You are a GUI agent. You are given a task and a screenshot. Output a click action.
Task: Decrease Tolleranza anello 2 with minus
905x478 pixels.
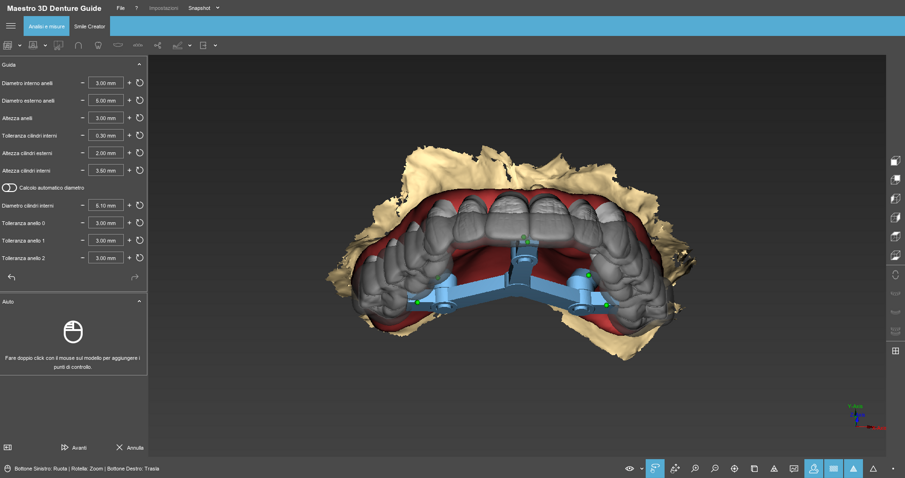pyautogui.click(x=83, y=257)
